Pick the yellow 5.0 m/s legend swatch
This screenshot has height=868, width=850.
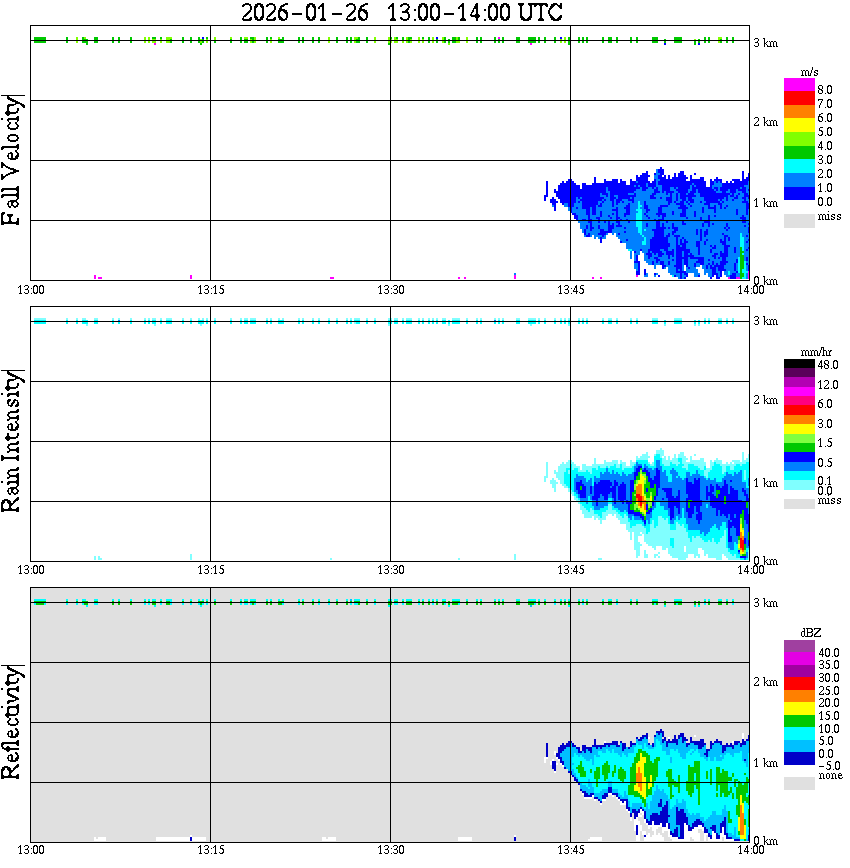(x=799, y=126)
